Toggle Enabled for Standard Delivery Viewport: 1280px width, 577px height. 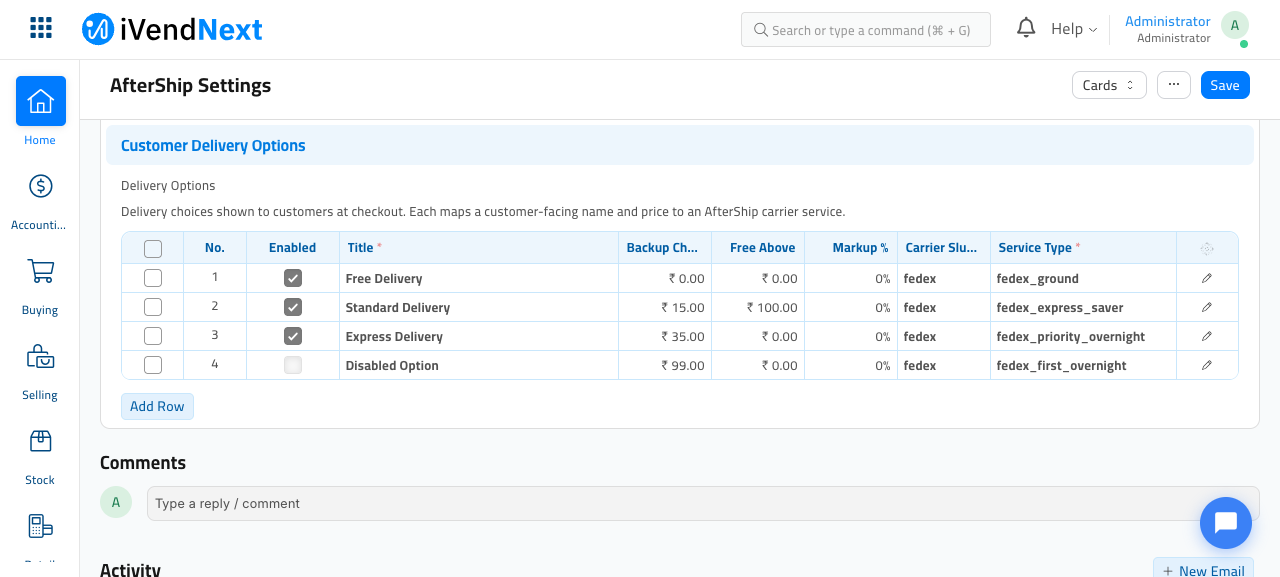[293, 307]
